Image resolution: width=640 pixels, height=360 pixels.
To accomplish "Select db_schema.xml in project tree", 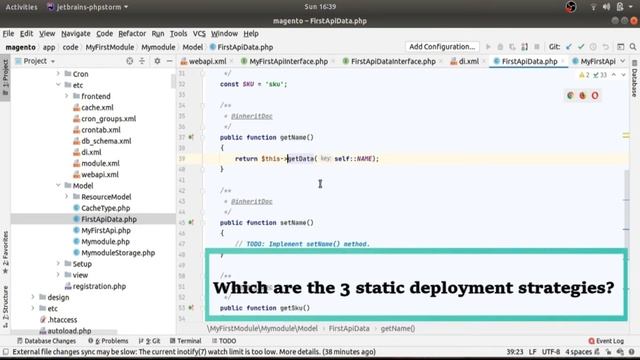I will click(x=102, y=141).
